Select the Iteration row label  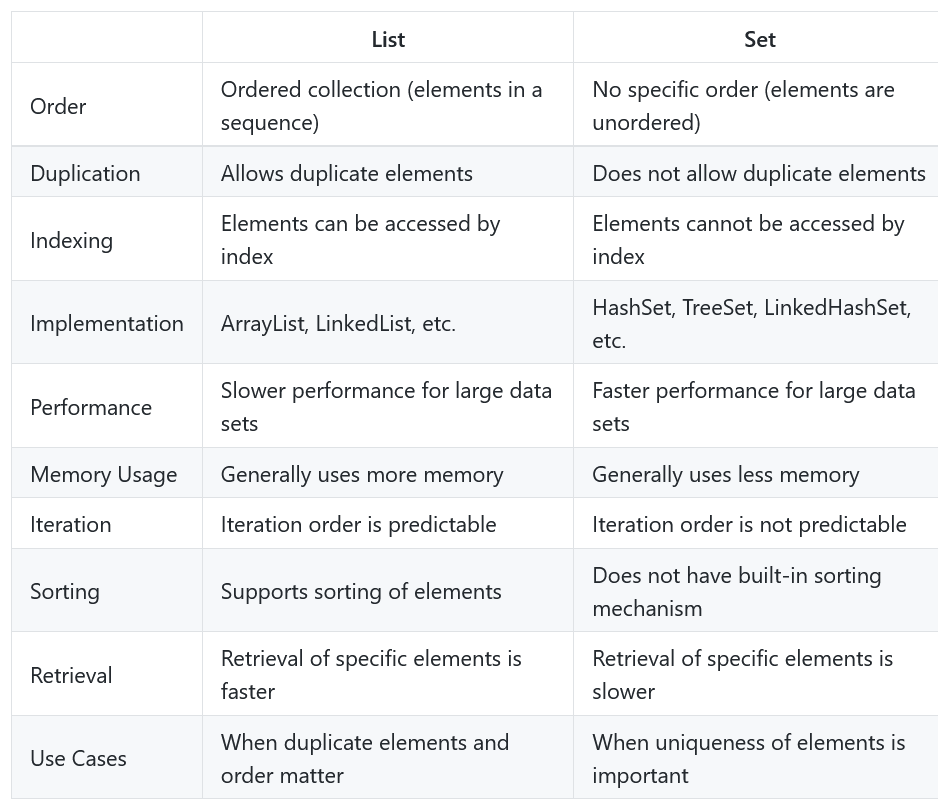tap(71, 524)
